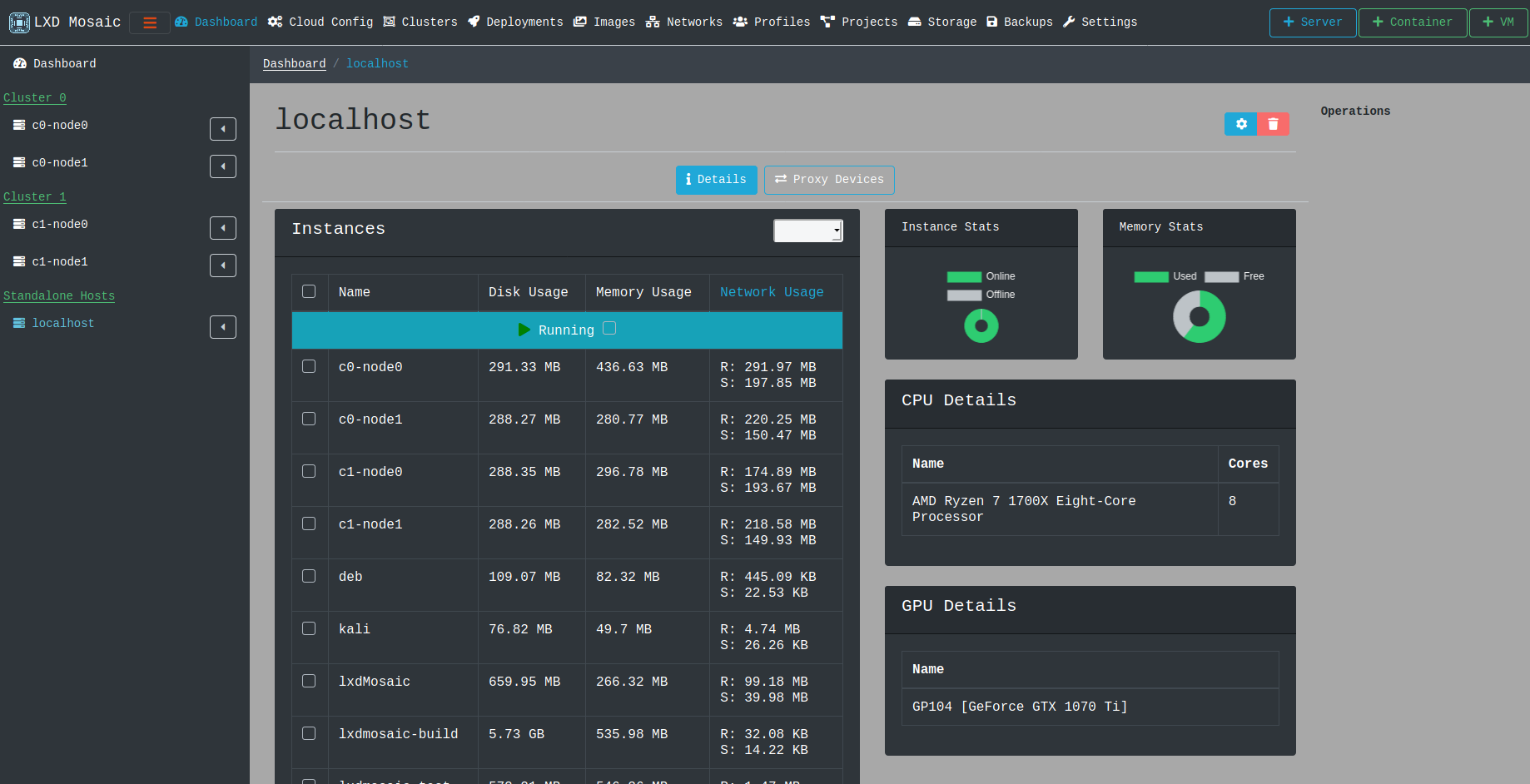Collapse the c1-node0 sidebar entry
1530x784 pixels.
[222, 227]
